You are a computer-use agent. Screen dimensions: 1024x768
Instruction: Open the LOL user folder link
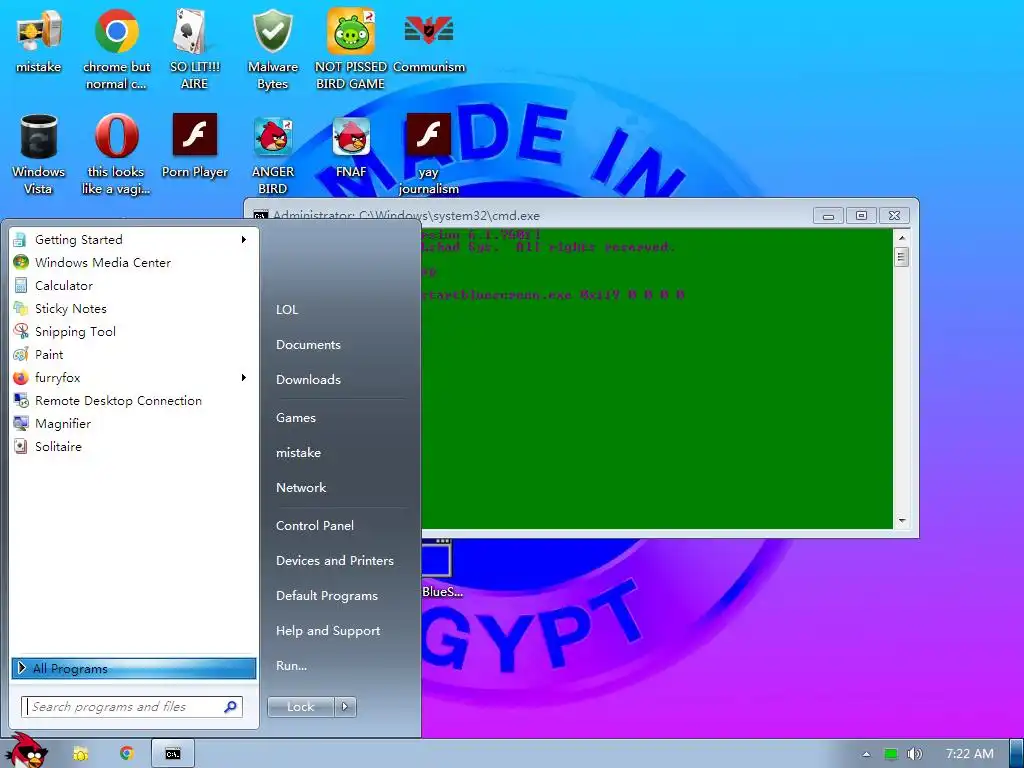click(287, 310)
